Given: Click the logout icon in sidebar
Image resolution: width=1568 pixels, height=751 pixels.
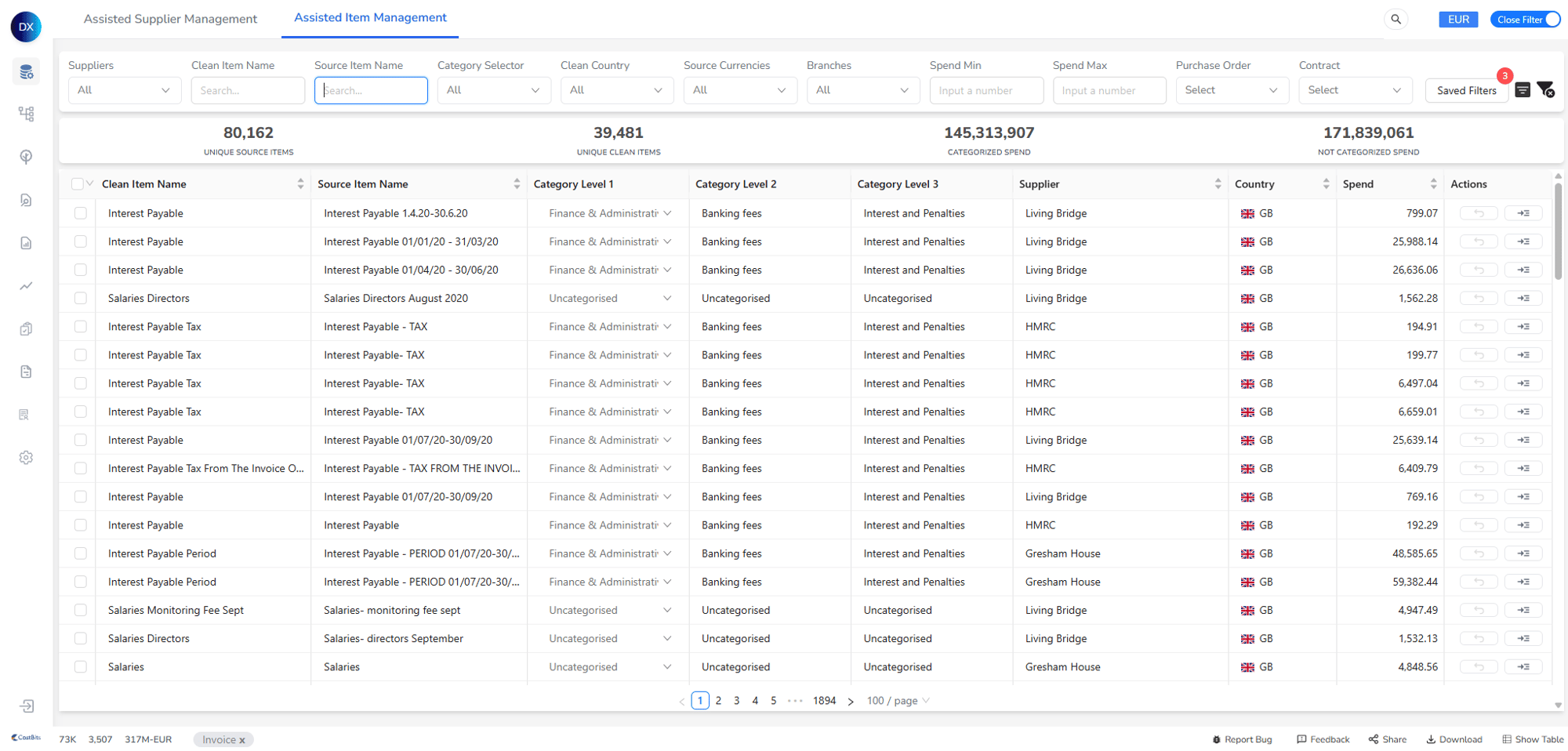Looking at the screenshot, I should [x=26, y=706].
